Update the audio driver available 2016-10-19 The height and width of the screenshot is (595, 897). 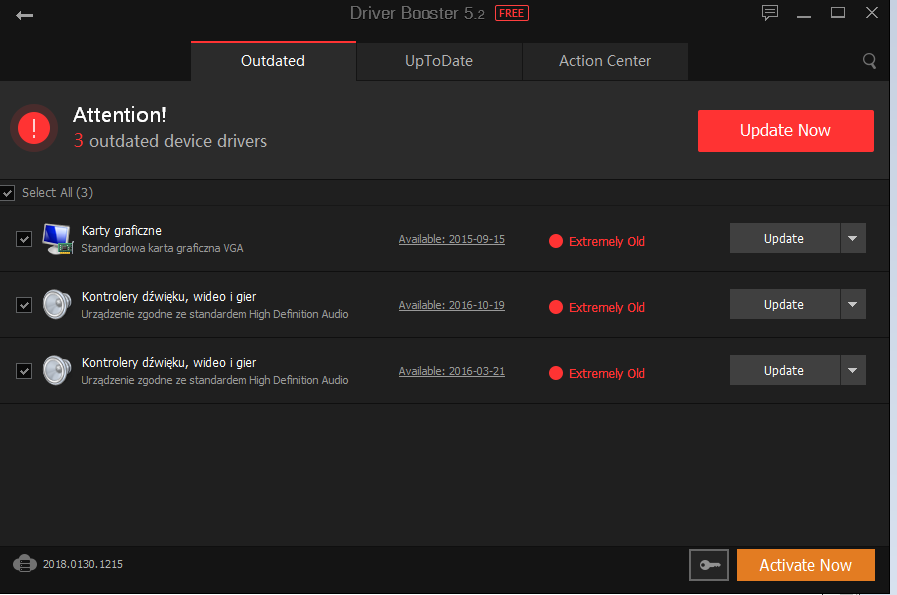[784, 304]
